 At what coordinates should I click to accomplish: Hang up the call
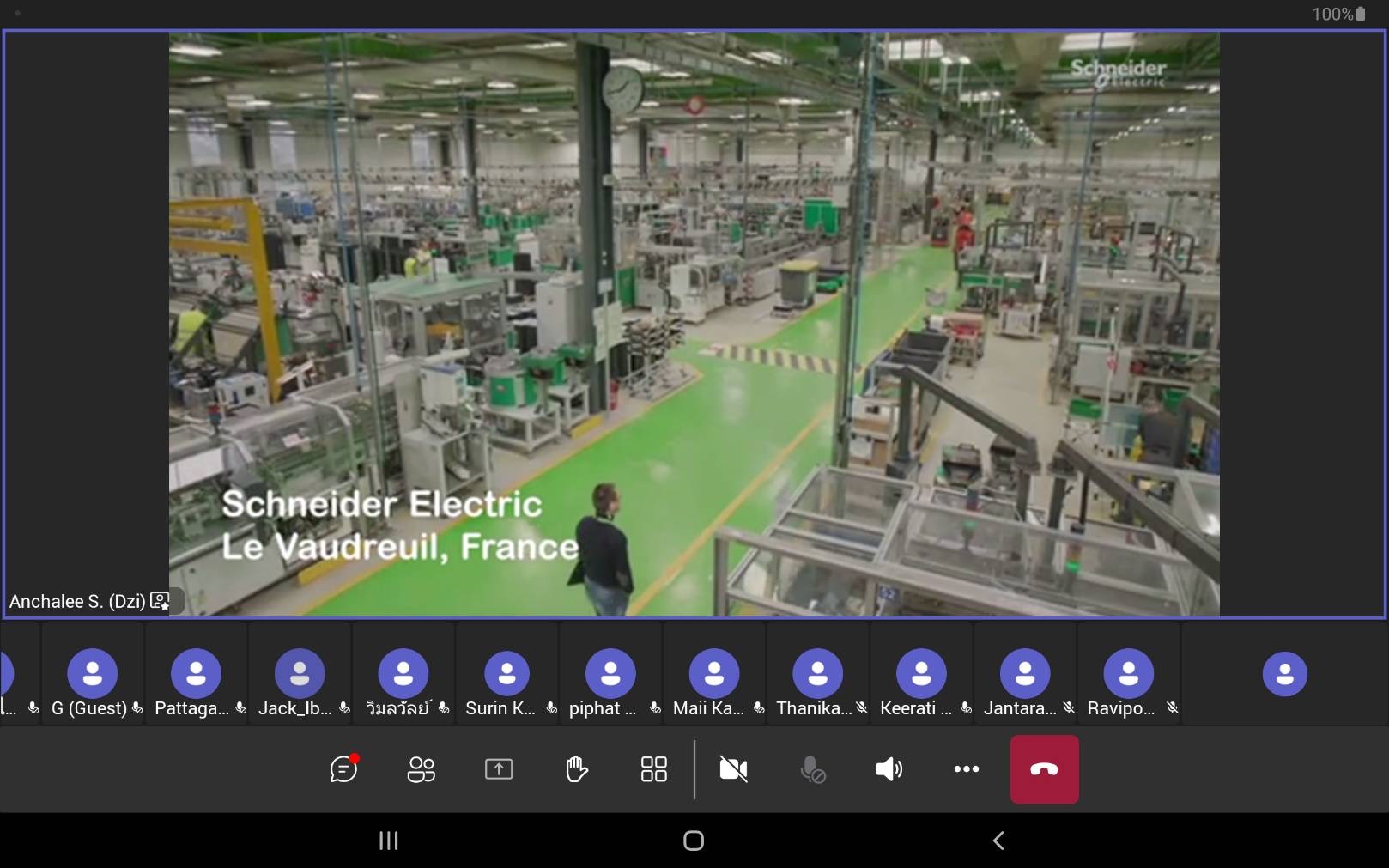click(1045, 769)
